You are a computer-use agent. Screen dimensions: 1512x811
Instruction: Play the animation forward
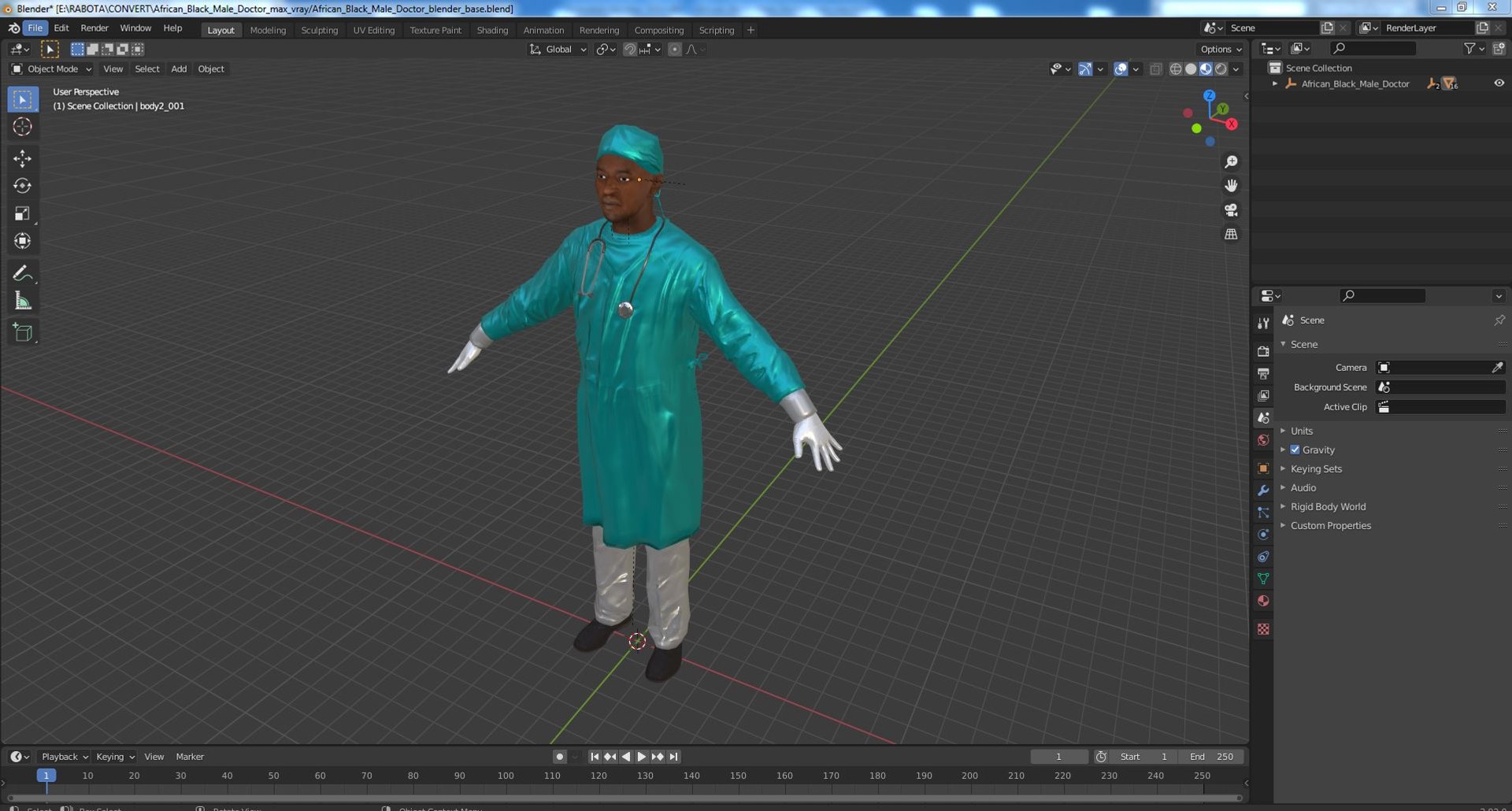pos(641,757)
